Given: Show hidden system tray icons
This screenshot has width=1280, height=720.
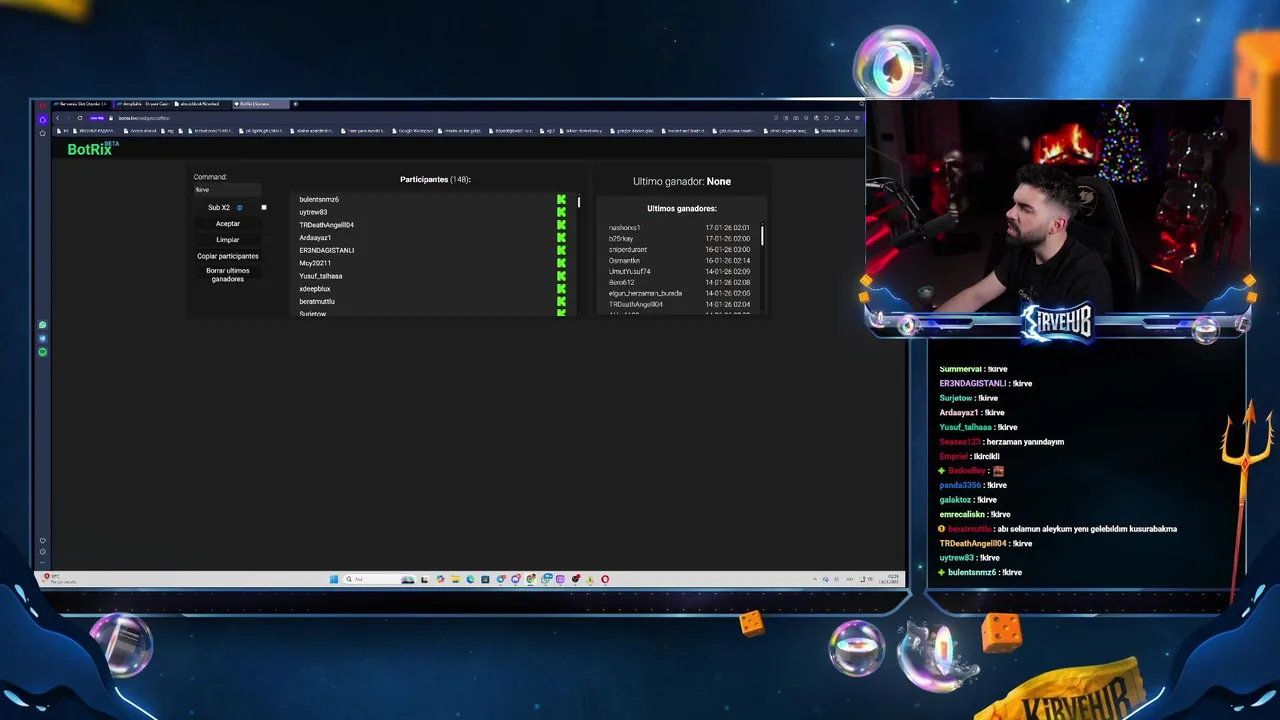Looking at the screenshot, I should click(x=814, y=579).
